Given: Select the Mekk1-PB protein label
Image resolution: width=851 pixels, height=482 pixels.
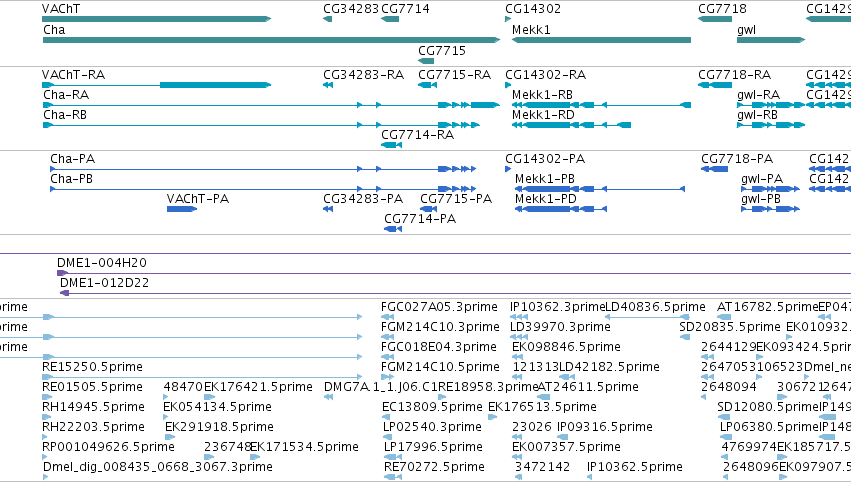Looking at the screenshot, I should pos(545,179).
